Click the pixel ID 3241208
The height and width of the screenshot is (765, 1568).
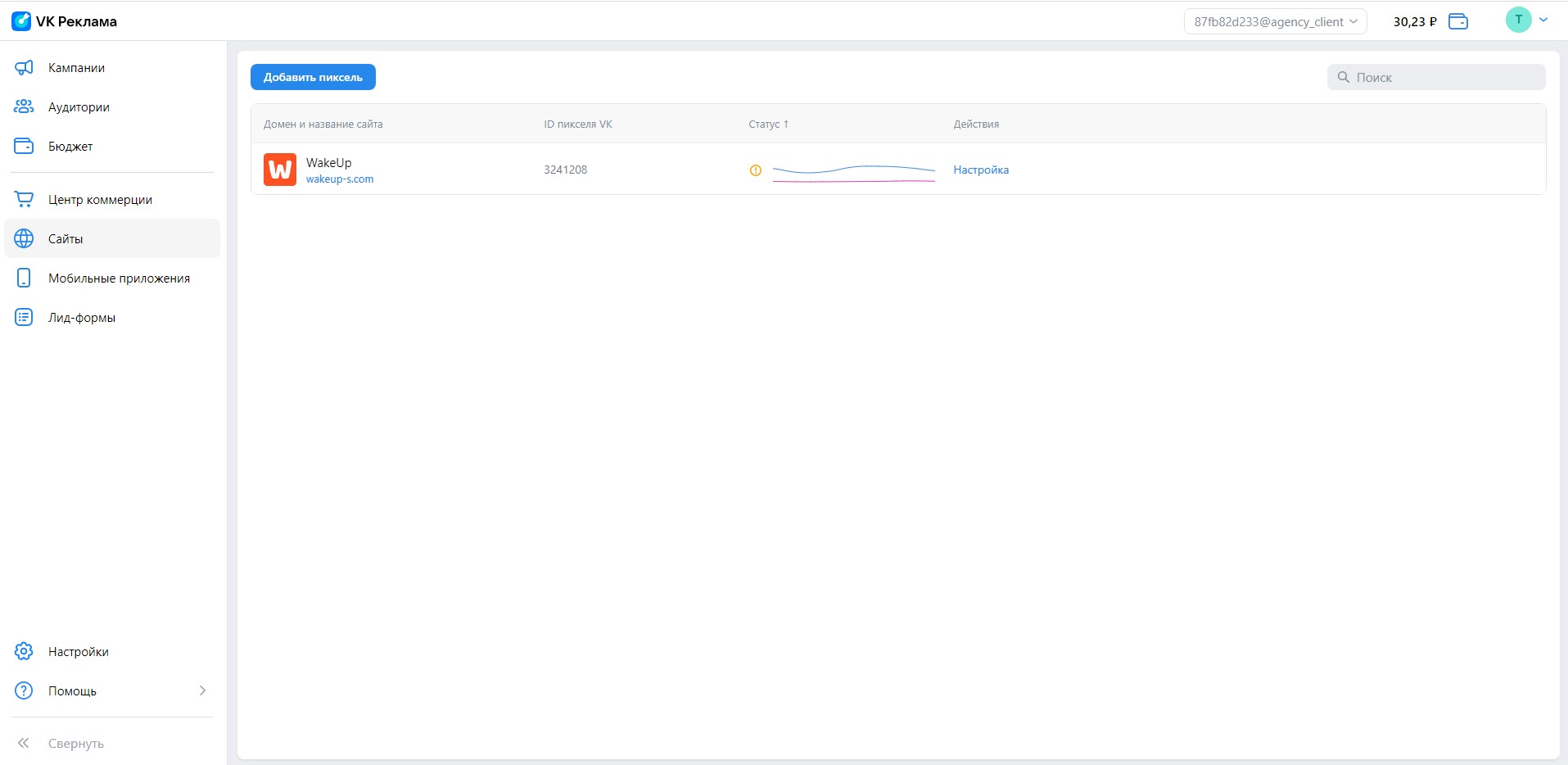tap(566, 170)
